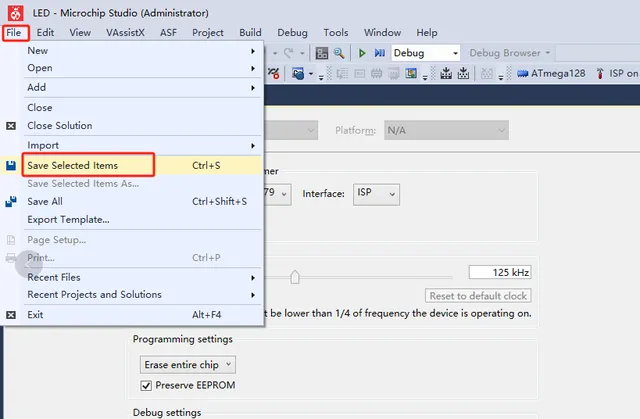Image resolution: width=640 pixels, height=419 pixels.
Task: Click the breakpoint toggle icon with red dot
Action: 273,73
